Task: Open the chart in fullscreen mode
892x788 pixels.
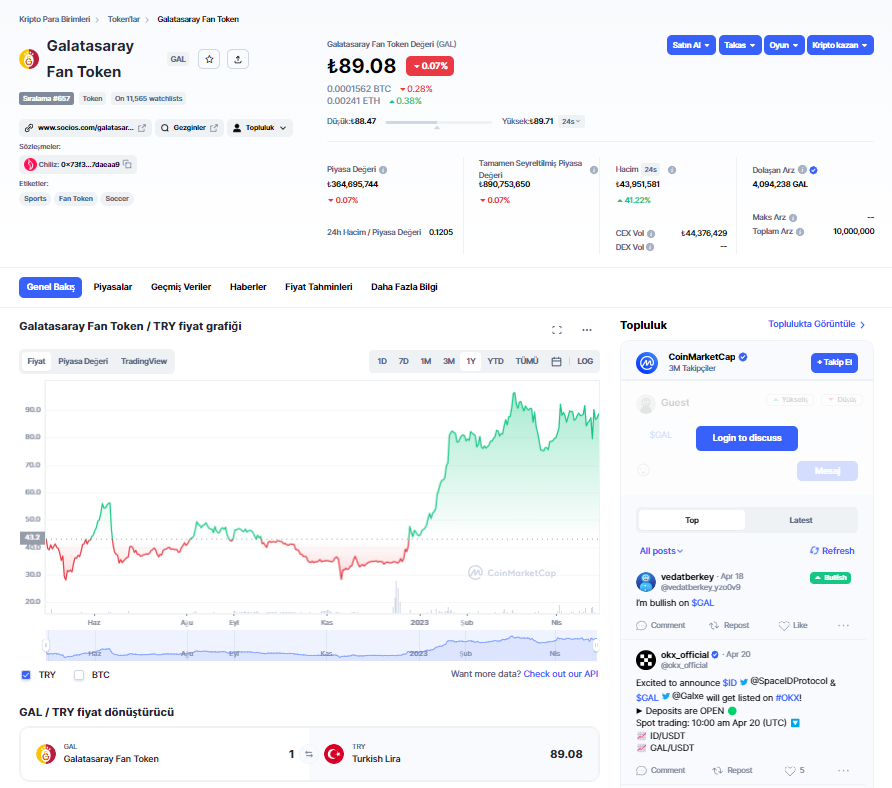Action: 557,329
